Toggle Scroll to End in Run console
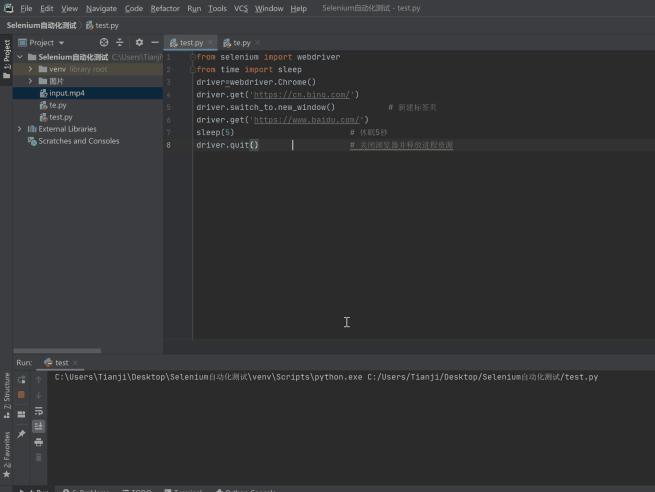The image size is (655, 492). tap(39, 426)
